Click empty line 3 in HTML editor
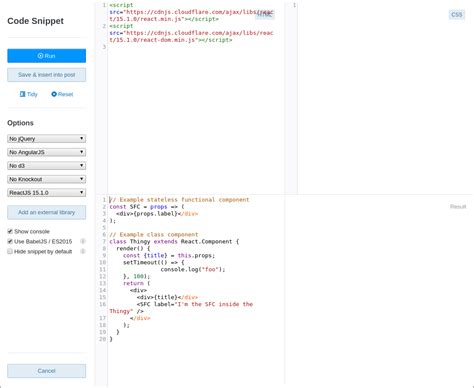This screenshot has width=474, height=388. (196, 47)
